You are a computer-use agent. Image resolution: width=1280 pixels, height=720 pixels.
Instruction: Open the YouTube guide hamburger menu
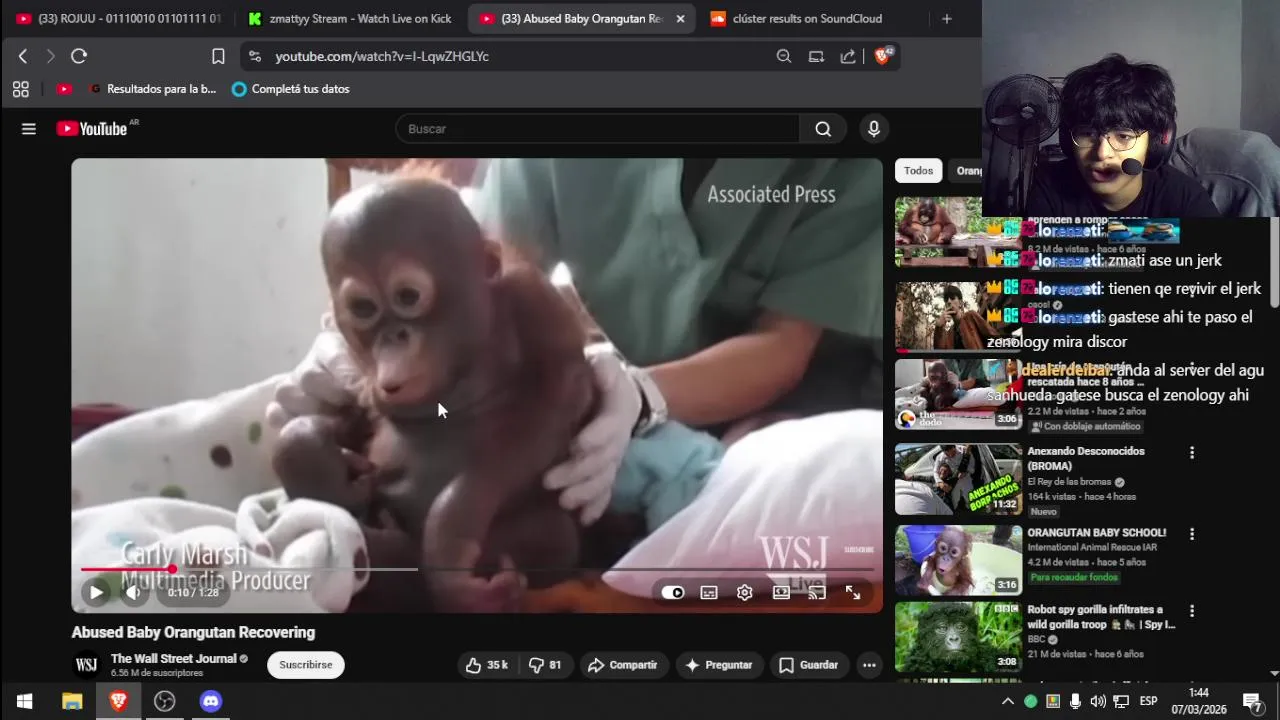pos(29,128)
